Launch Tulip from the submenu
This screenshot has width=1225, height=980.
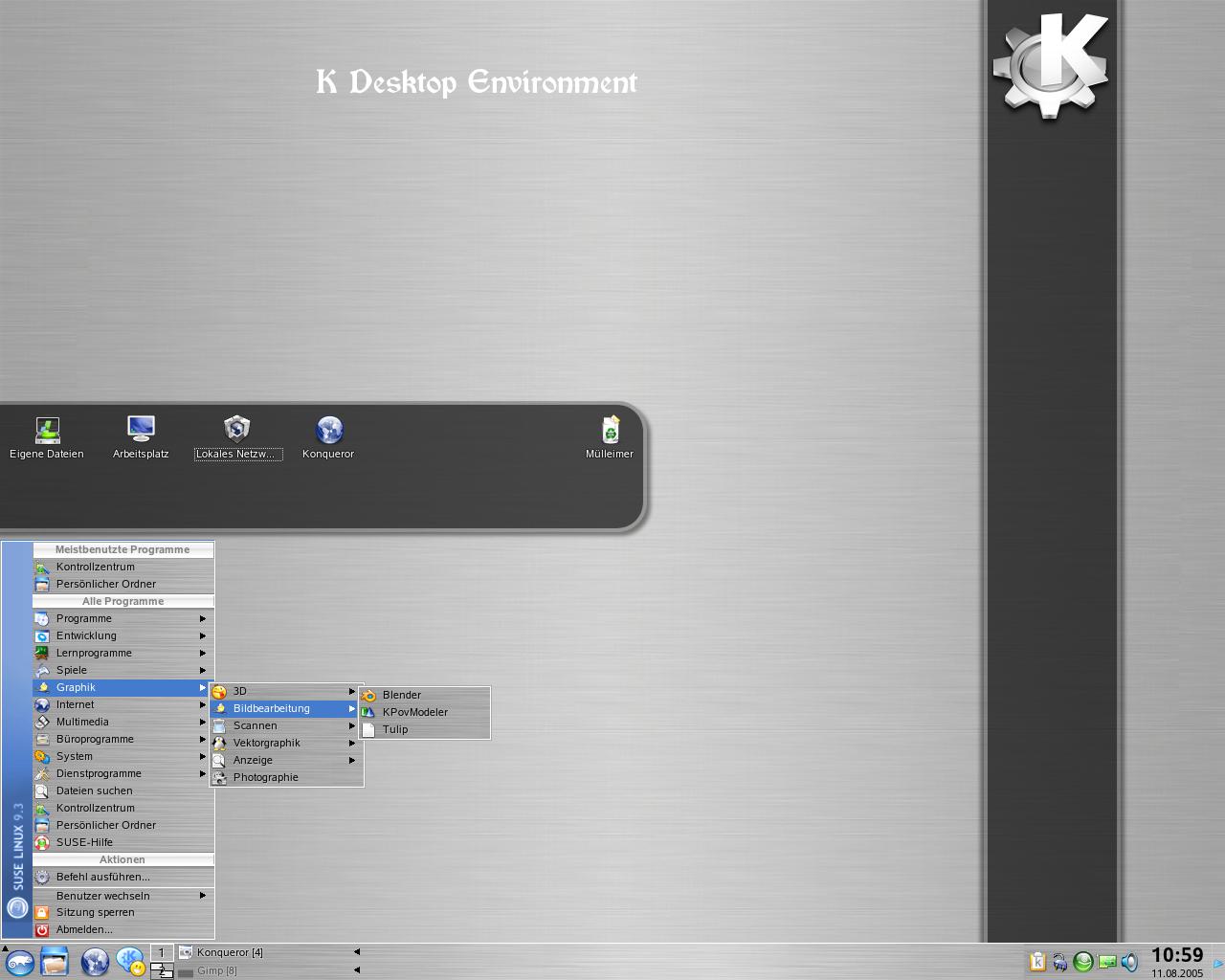pyautogui.click(x=425, y=729)
